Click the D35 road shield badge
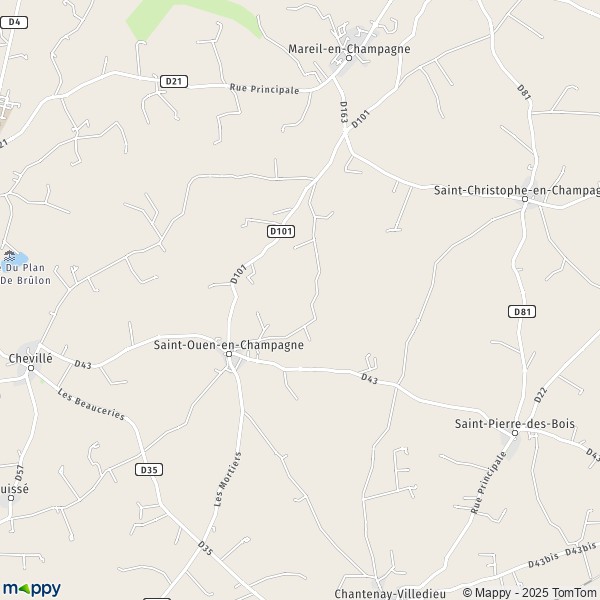The height and width of the screenshot is (600, 600). [149, 470]
